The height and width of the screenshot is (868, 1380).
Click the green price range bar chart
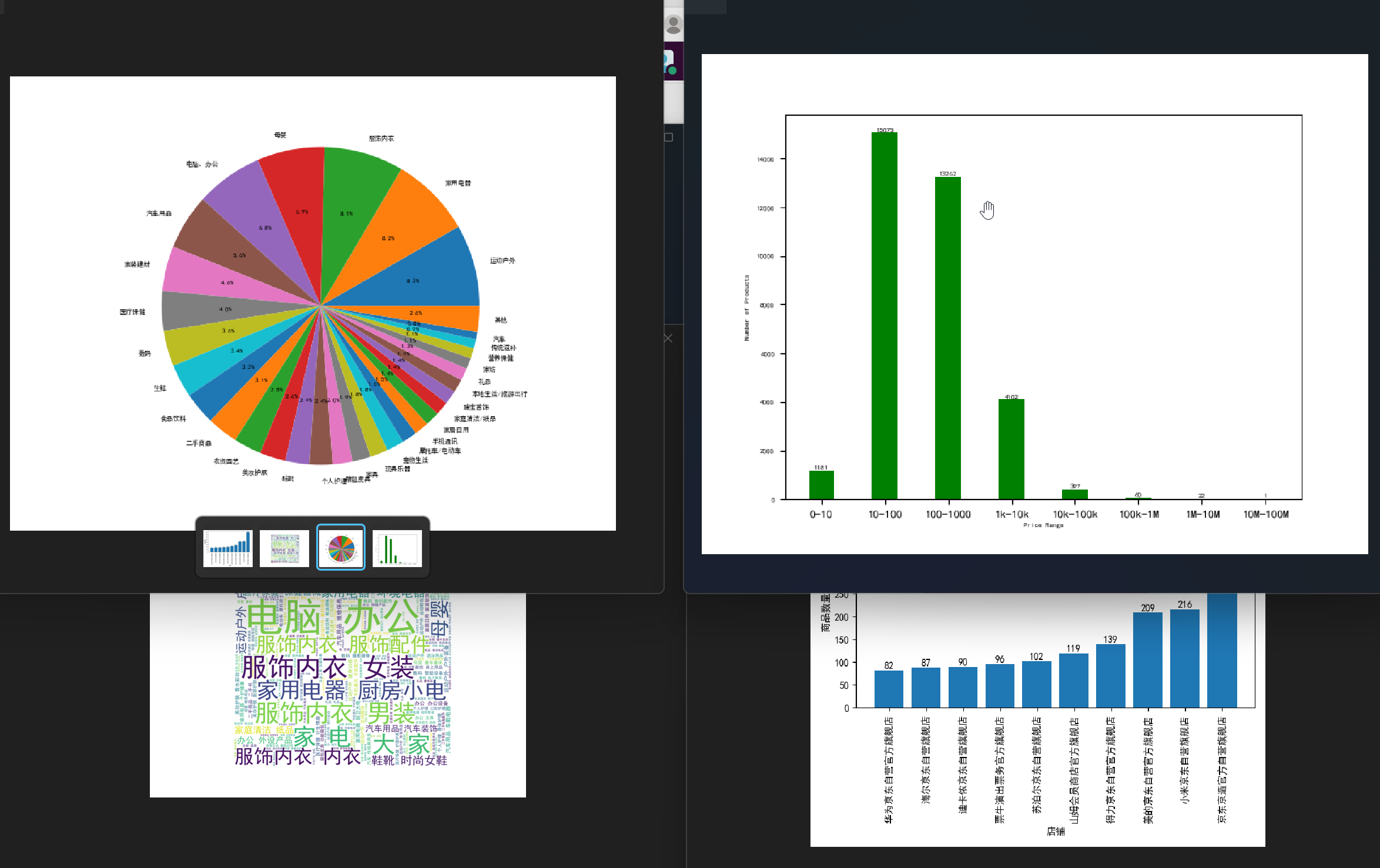(x=1034, y=304)
